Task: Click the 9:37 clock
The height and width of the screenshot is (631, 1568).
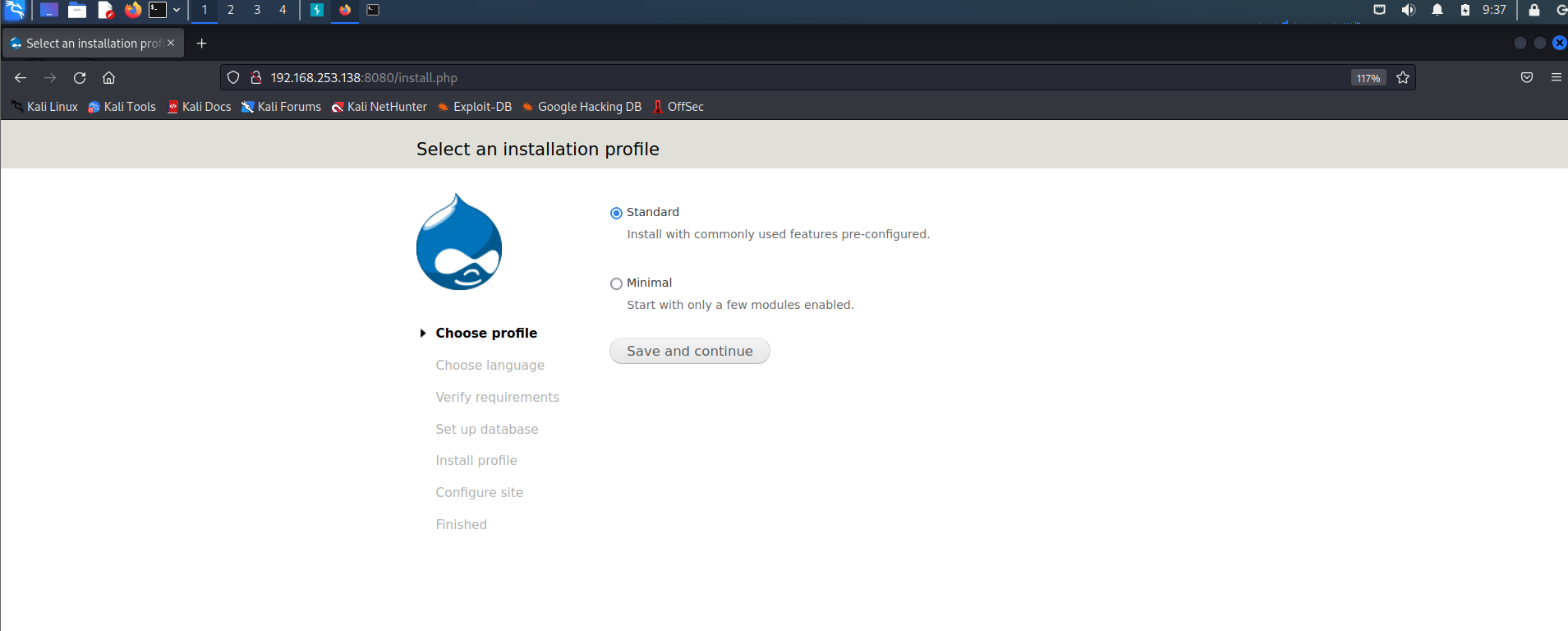Action: pos(1494,10)
